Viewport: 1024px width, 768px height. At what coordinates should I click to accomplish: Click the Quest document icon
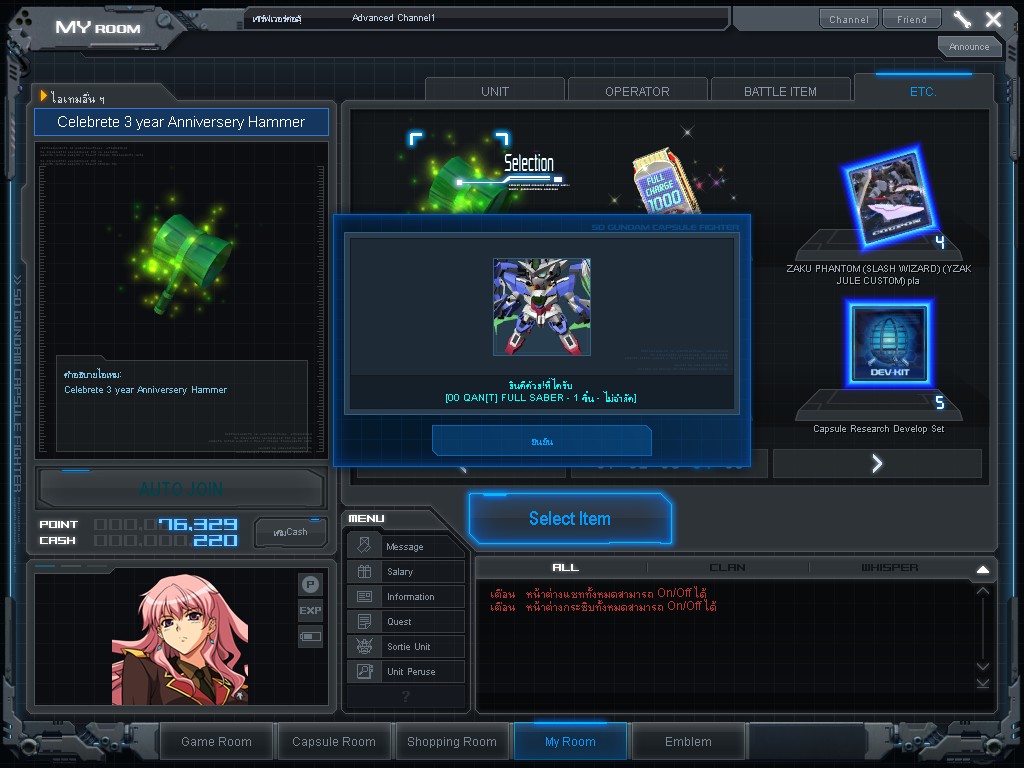364,622
